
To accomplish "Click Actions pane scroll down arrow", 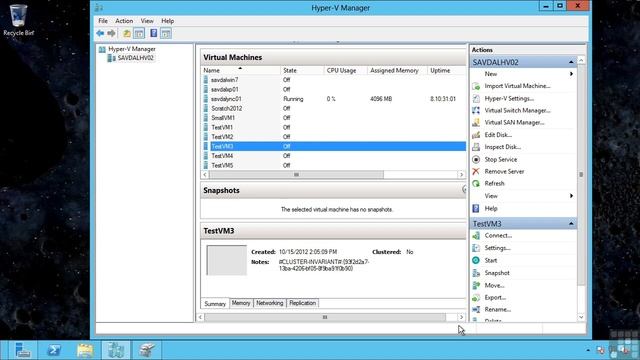I will [581, 317].
